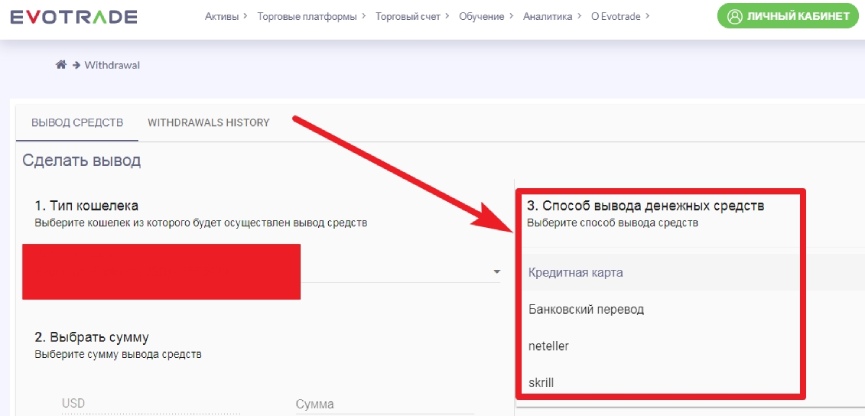Click the Выберите сумму вывода средств hint

click(118, 354)
